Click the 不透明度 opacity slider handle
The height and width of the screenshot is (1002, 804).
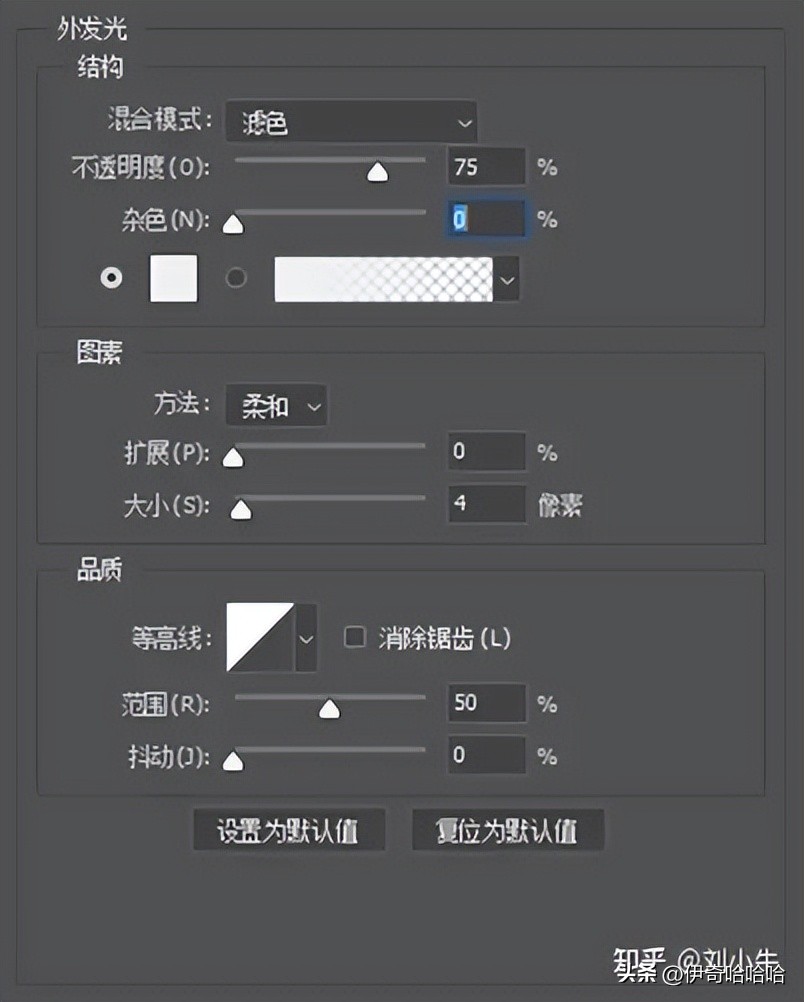377,170
